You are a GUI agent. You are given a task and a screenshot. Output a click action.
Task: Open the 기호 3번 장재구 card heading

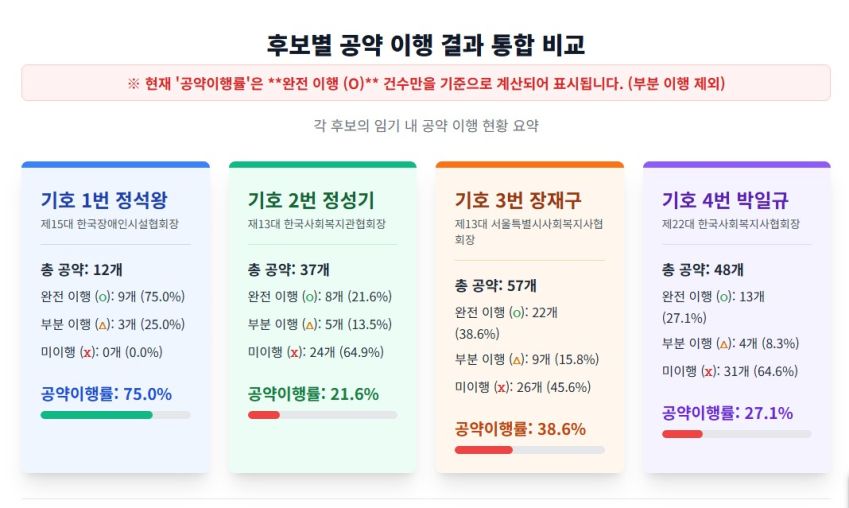pos(518,200)
